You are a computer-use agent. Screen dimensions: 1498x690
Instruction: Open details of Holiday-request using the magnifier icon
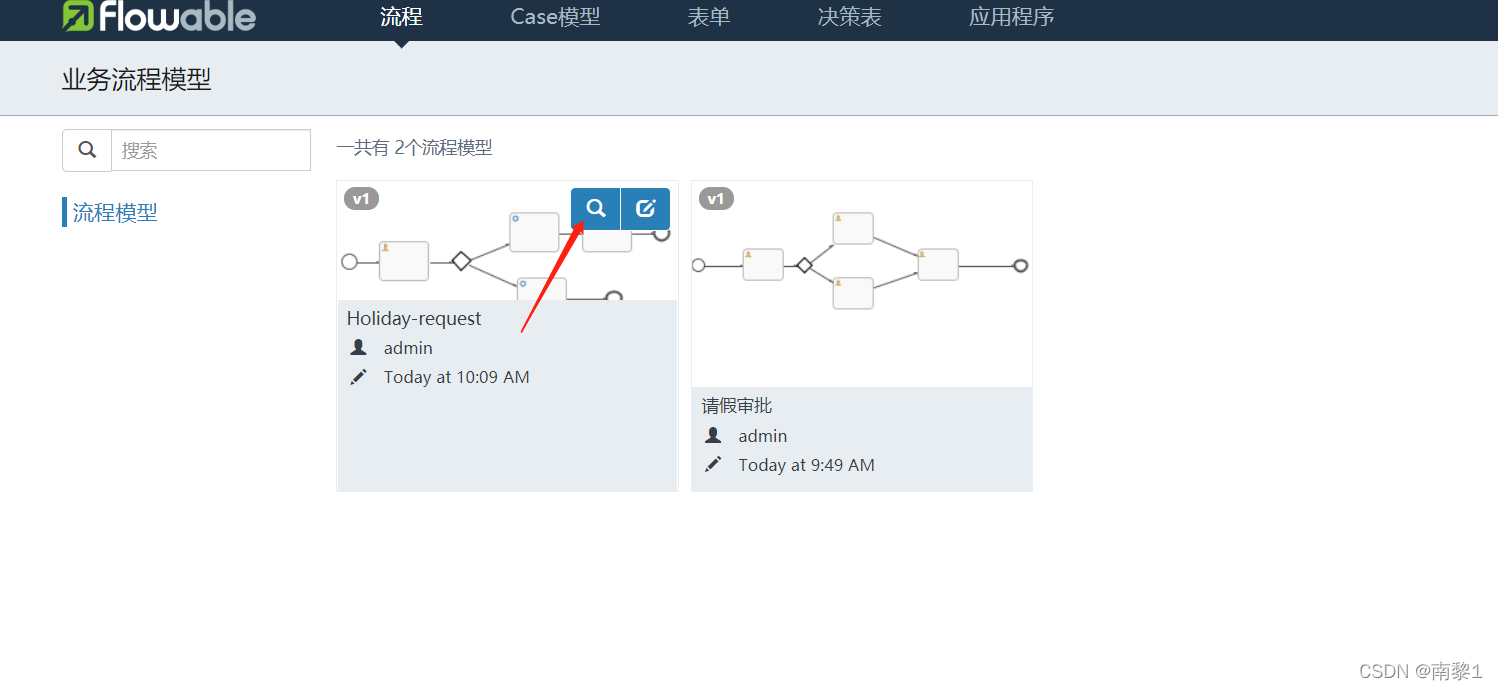[595, 208]
